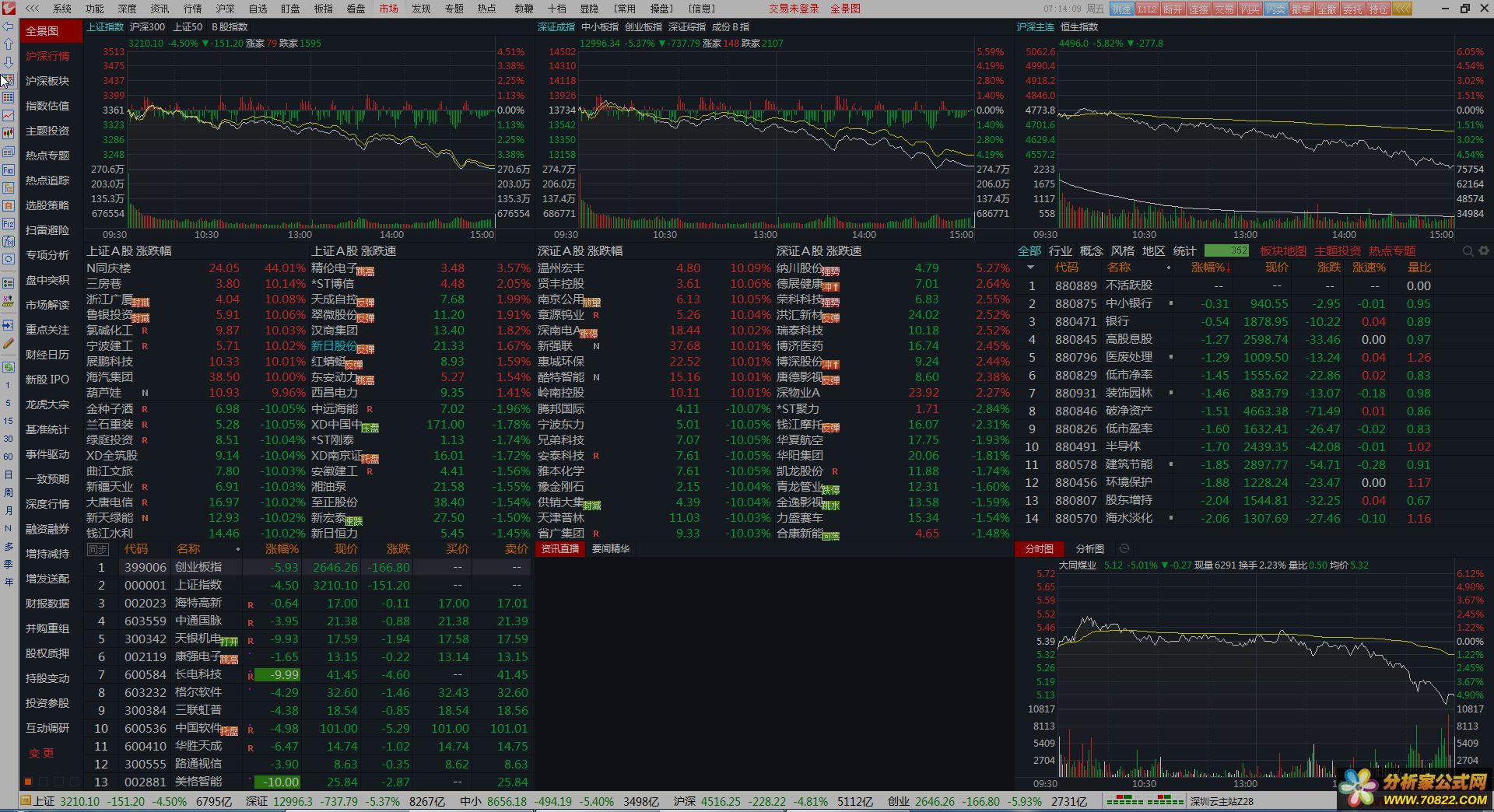Switch to the 恒生指数 chart tab
Screen dimensions: 1494x812
pos(1080,26)
